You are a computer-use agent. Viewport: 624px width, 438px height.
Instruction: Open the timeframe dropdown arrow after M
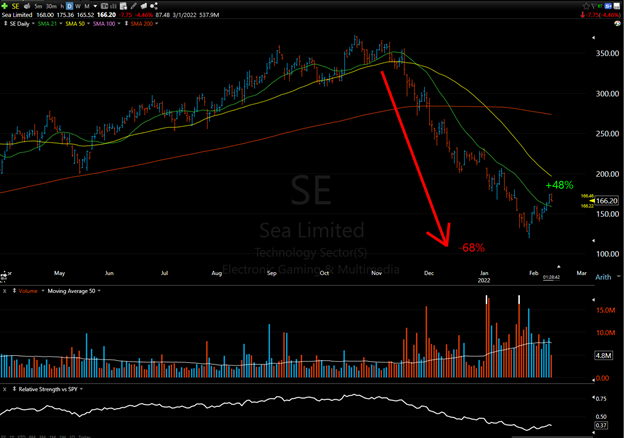[95, 6]
